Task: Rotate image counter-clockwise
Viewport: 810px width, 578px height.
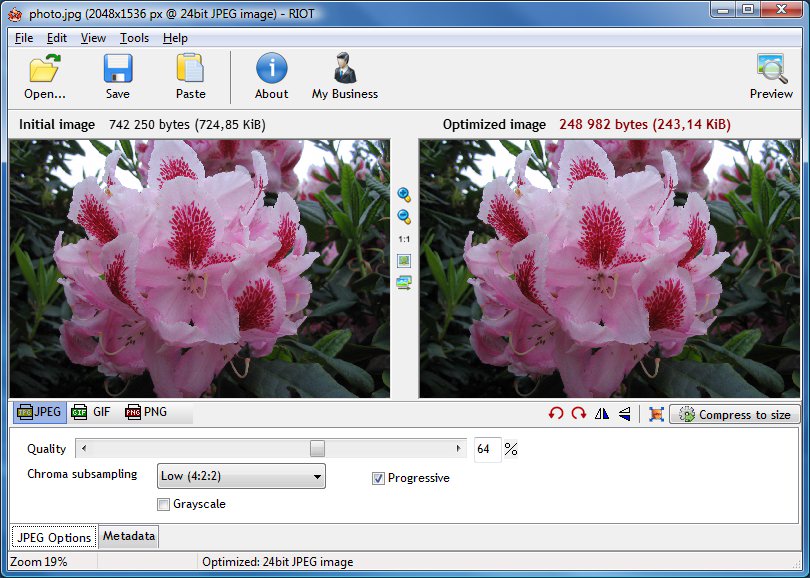Action: point(556,414)
